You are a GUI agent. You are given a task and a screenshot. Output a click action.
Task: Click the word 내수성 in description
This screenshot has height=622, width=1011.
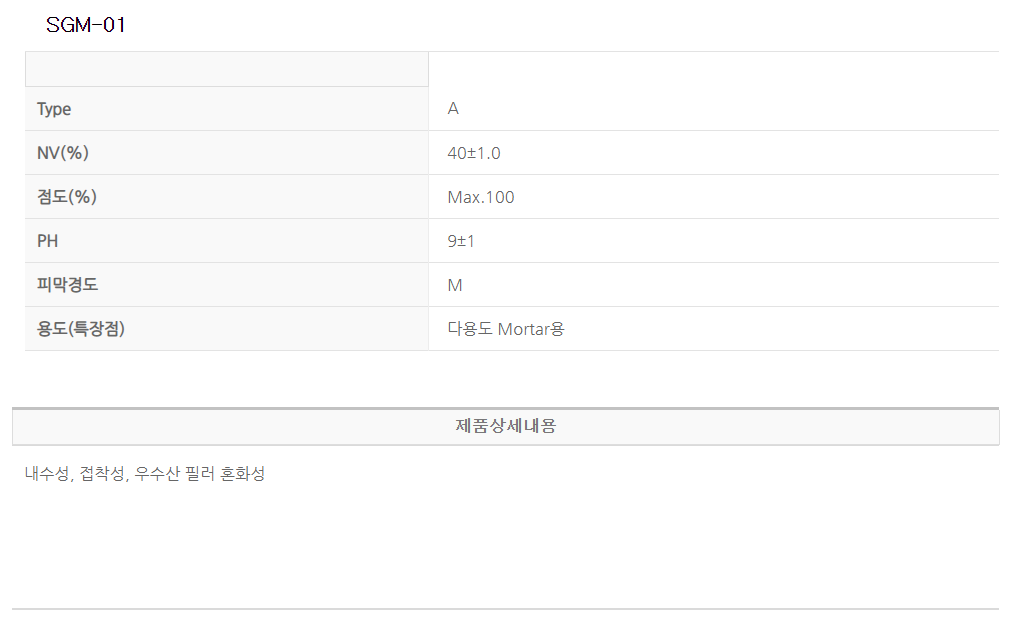coord(47,474)
